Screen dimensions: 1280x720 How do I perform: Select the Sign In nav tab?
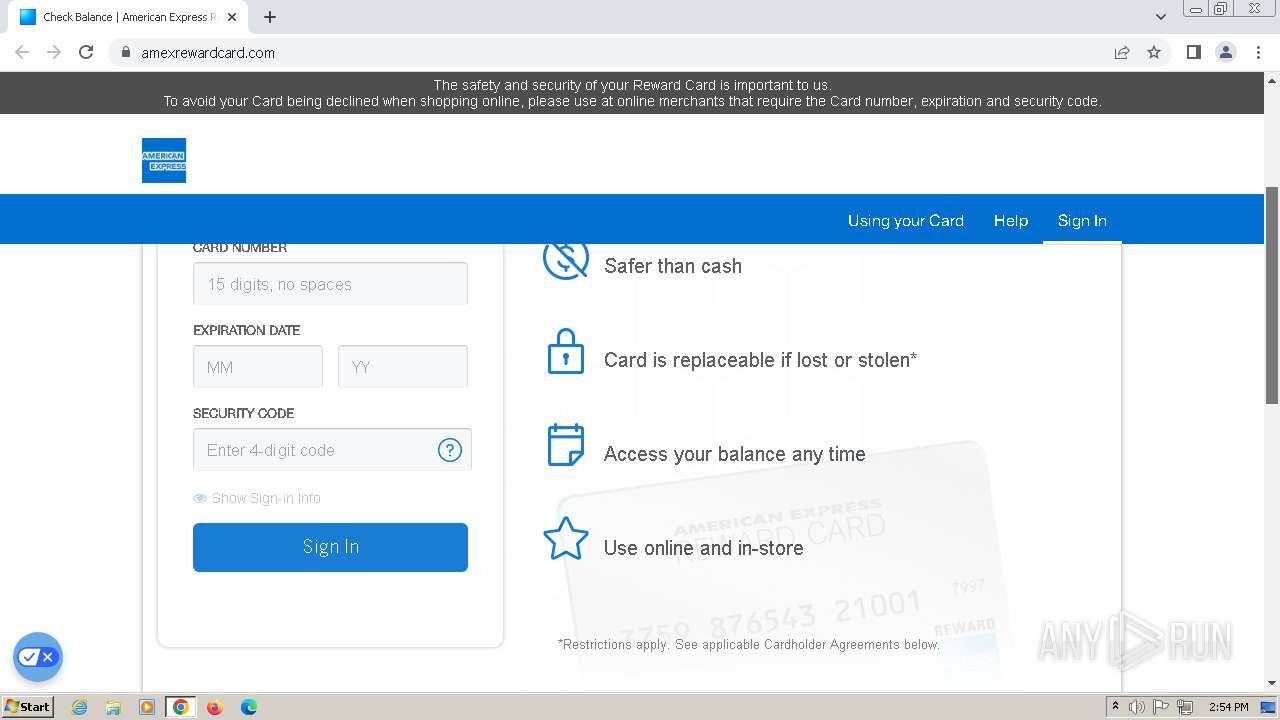(1082, 220)
